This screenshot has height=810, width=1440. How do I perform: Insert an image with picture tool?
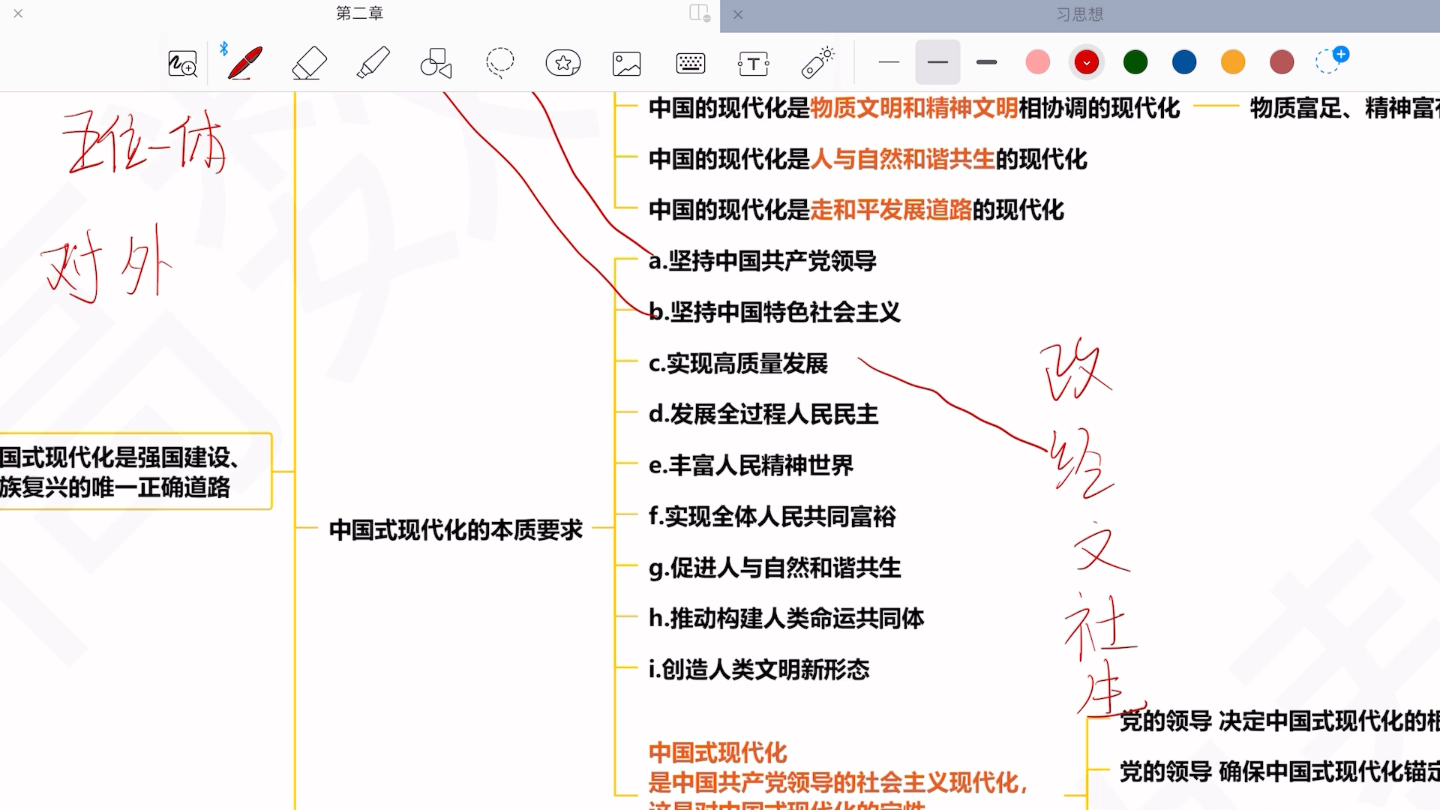coord(626,64)
